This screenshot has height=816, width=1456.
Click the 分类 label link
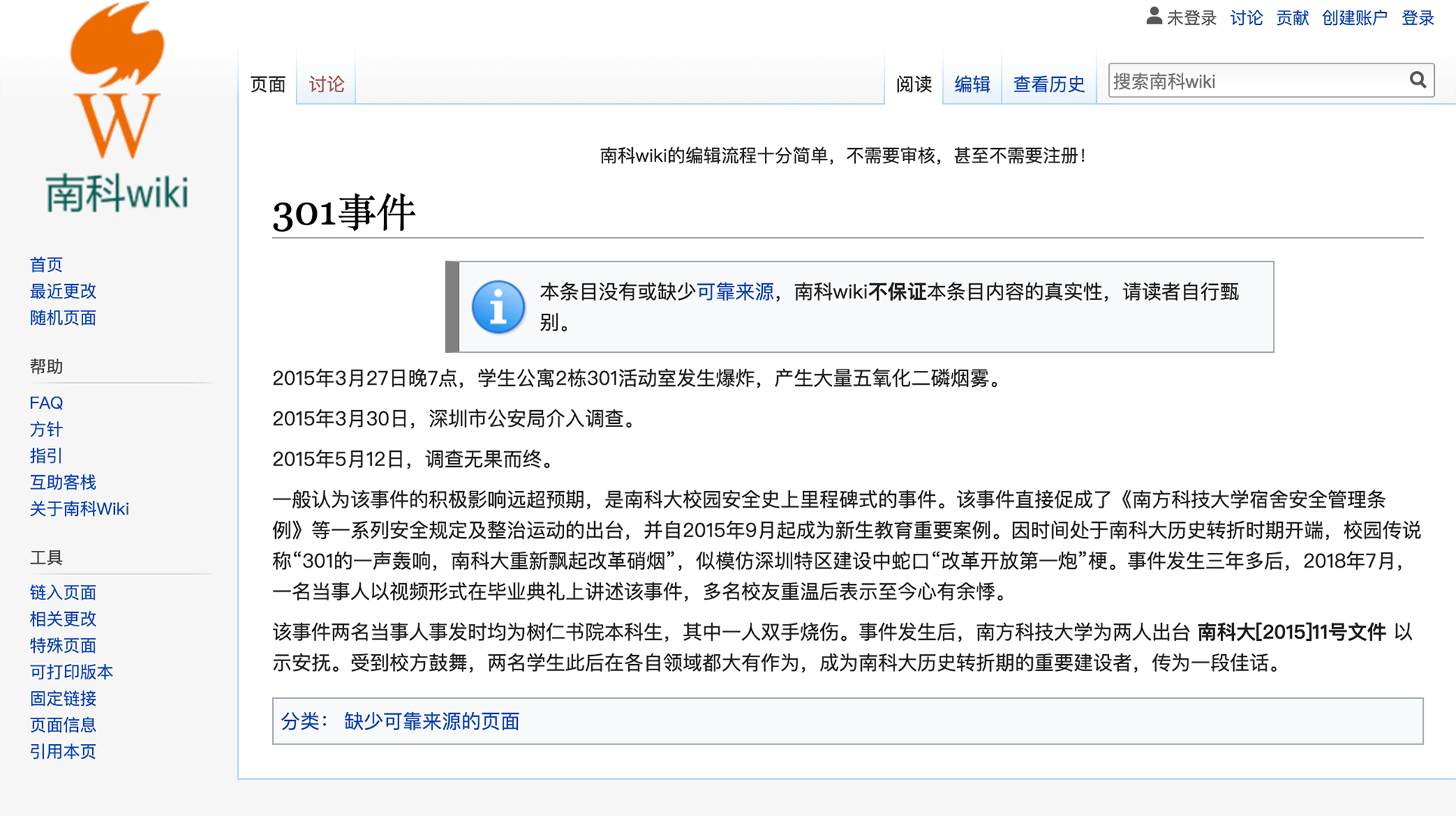tap(299, 721)
